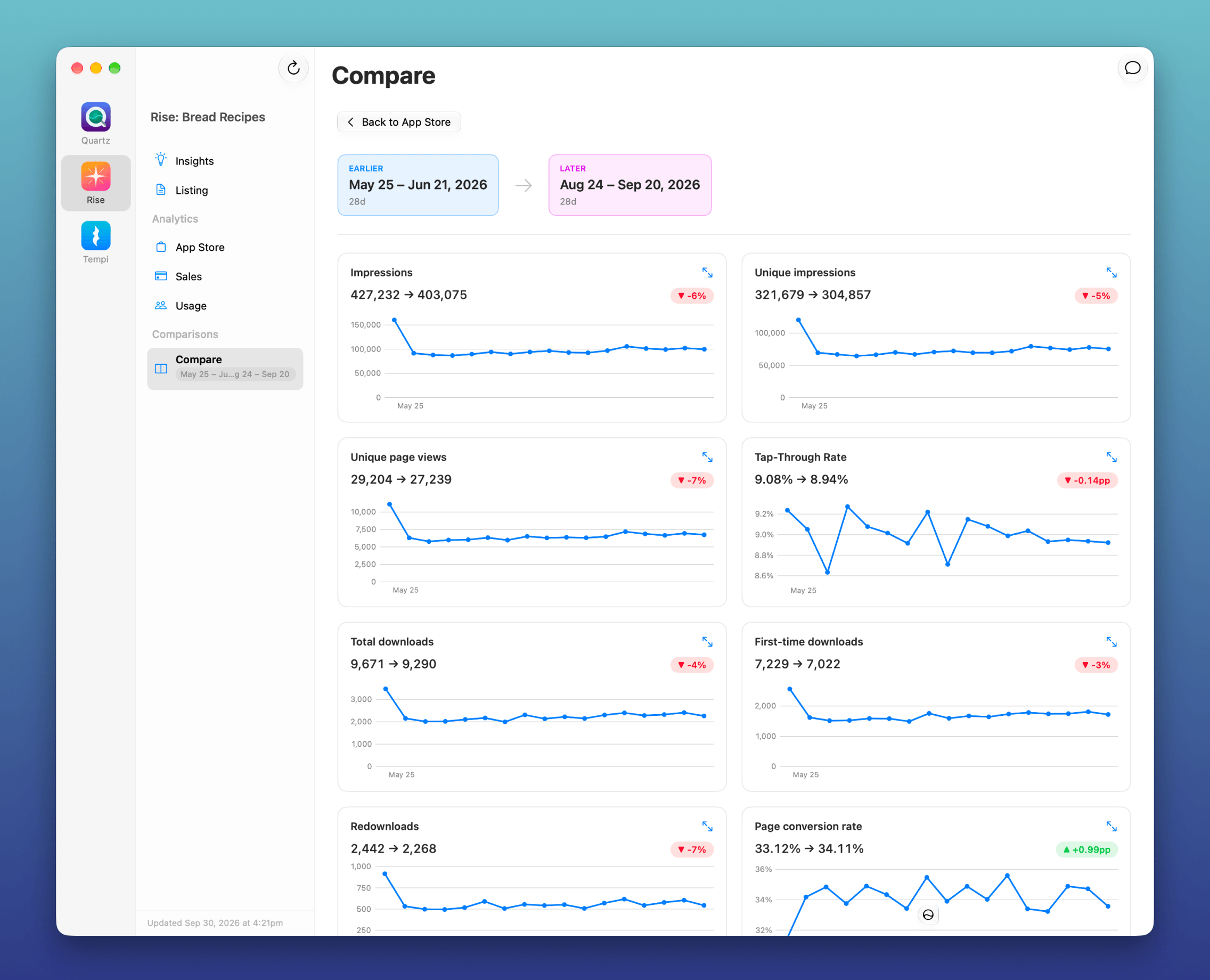1210x980 pixels.
Task: Expand the Unique impressions chart
Action: (1111, 273)
